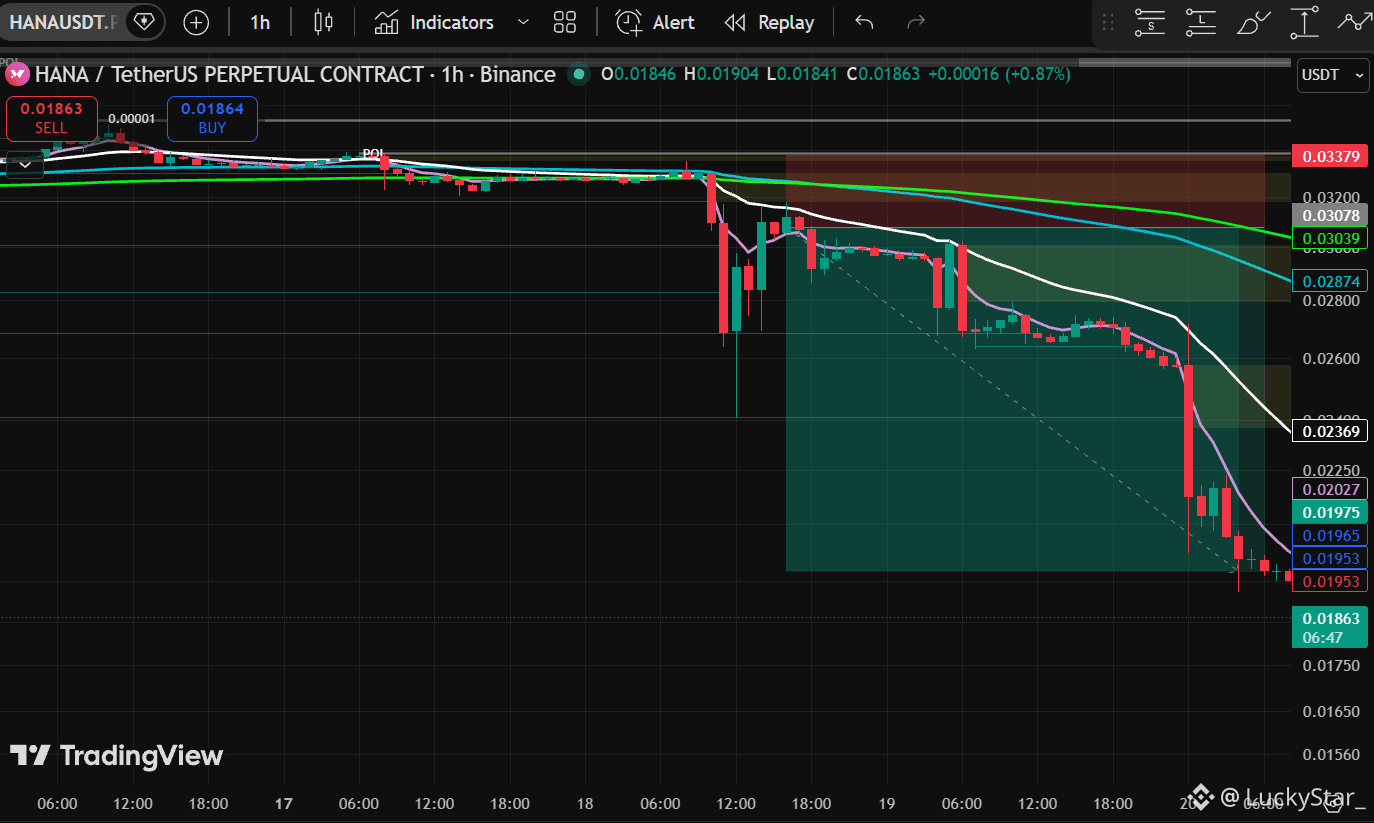Click the green 0.03039 moving average label
This screenshot has width=1374, height=823.
point(1330,238)
